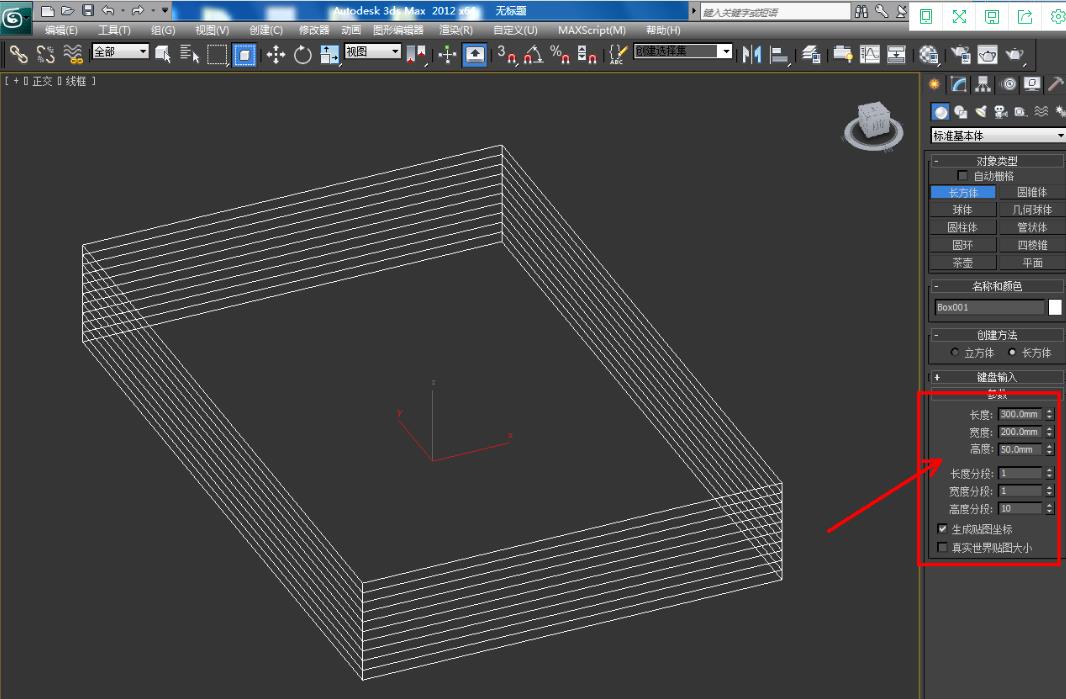Open the 创建(C) menu
This screenshot has height=699, width=1066.
pos(265,30)
